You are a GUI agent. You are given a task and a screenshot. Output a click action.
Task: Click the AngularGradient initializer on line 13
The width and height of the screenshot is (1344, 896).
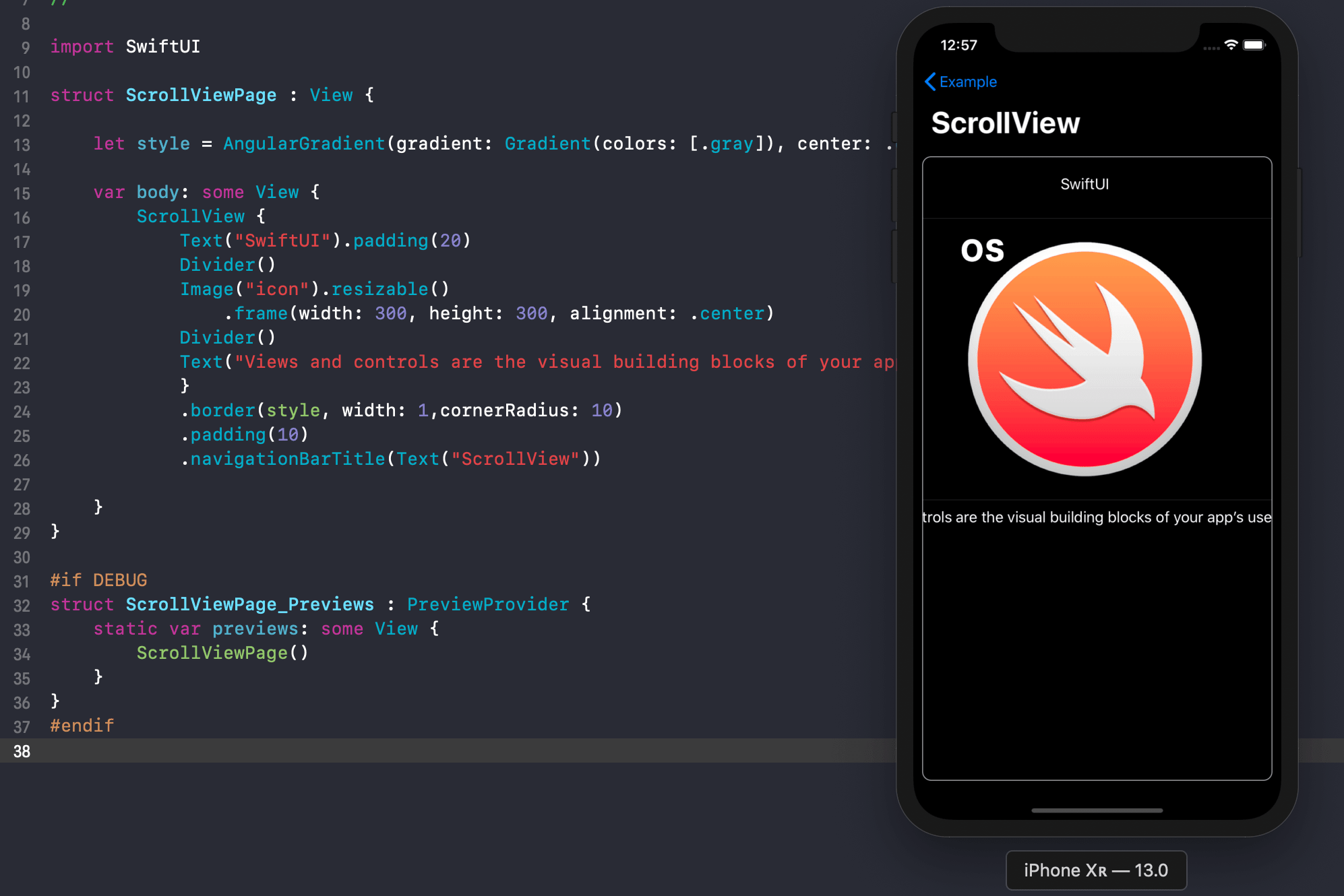[x=303, y=143]
